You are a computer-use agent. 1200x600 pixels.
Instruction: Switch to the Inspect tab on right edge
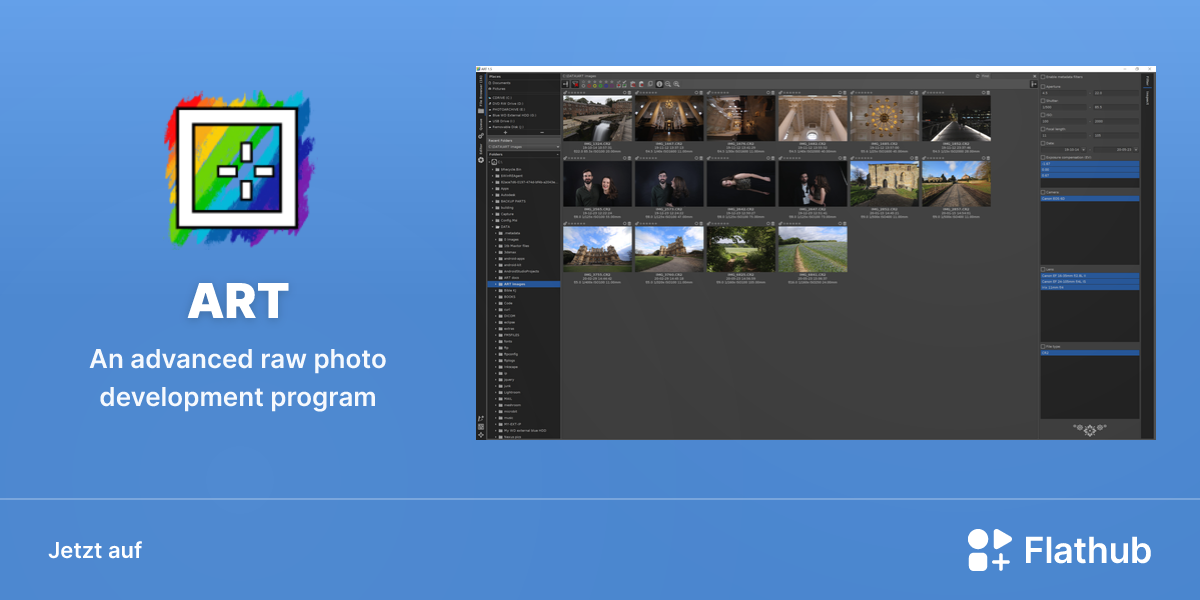(x=1147, y=98)
